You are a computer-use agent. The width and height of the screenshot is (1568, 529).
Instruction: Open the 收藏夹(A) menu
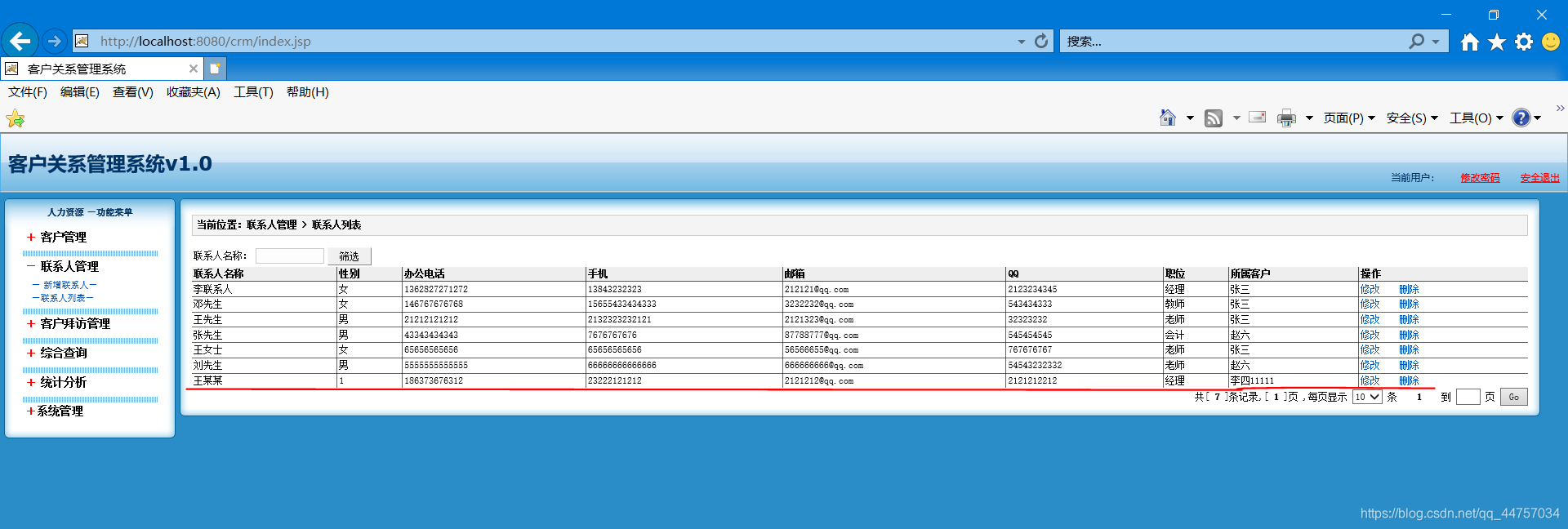click(194, 92)
